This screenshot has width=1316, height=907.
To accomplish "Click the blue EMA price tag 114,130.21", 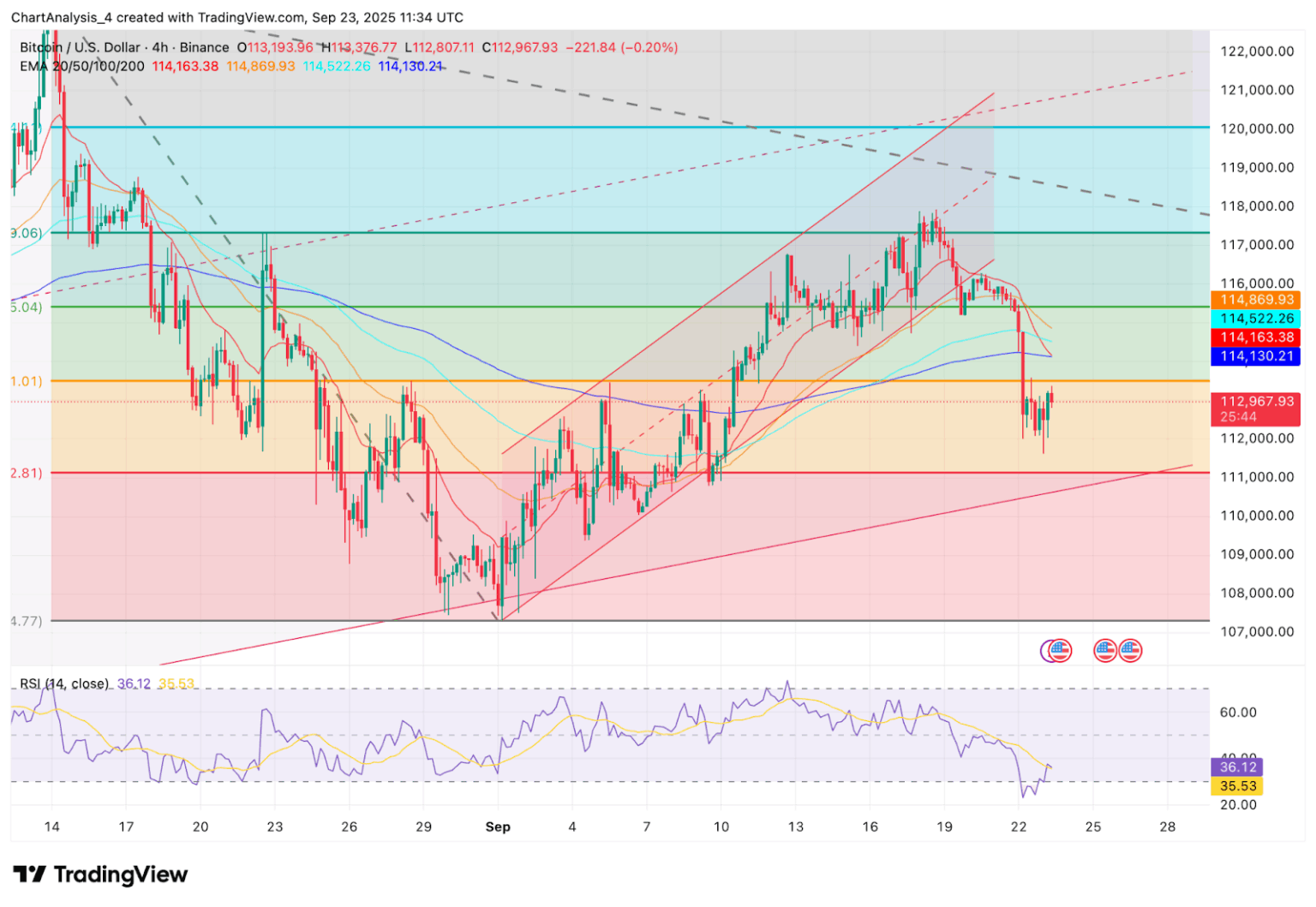I will coord(1256,356).
